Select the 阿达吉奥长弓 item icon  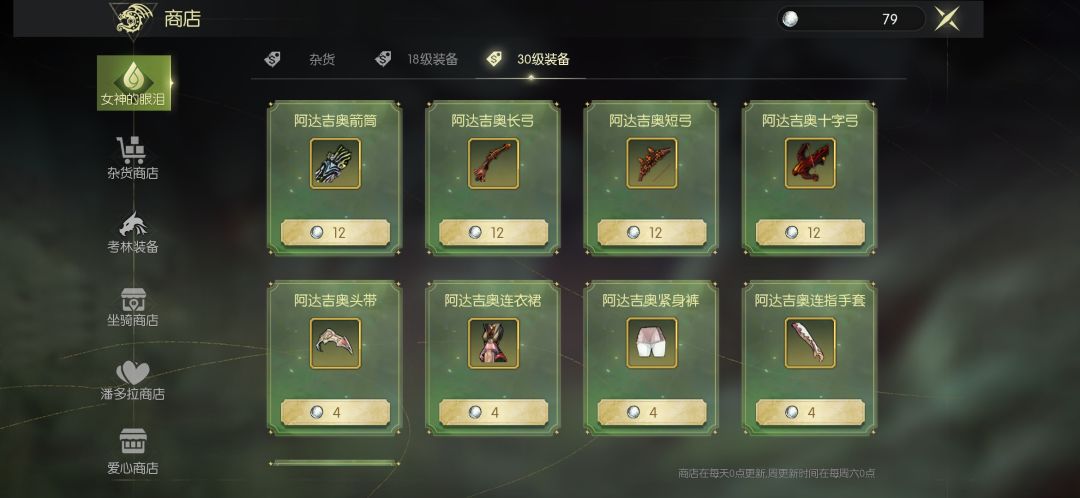(x=493, y=163)
